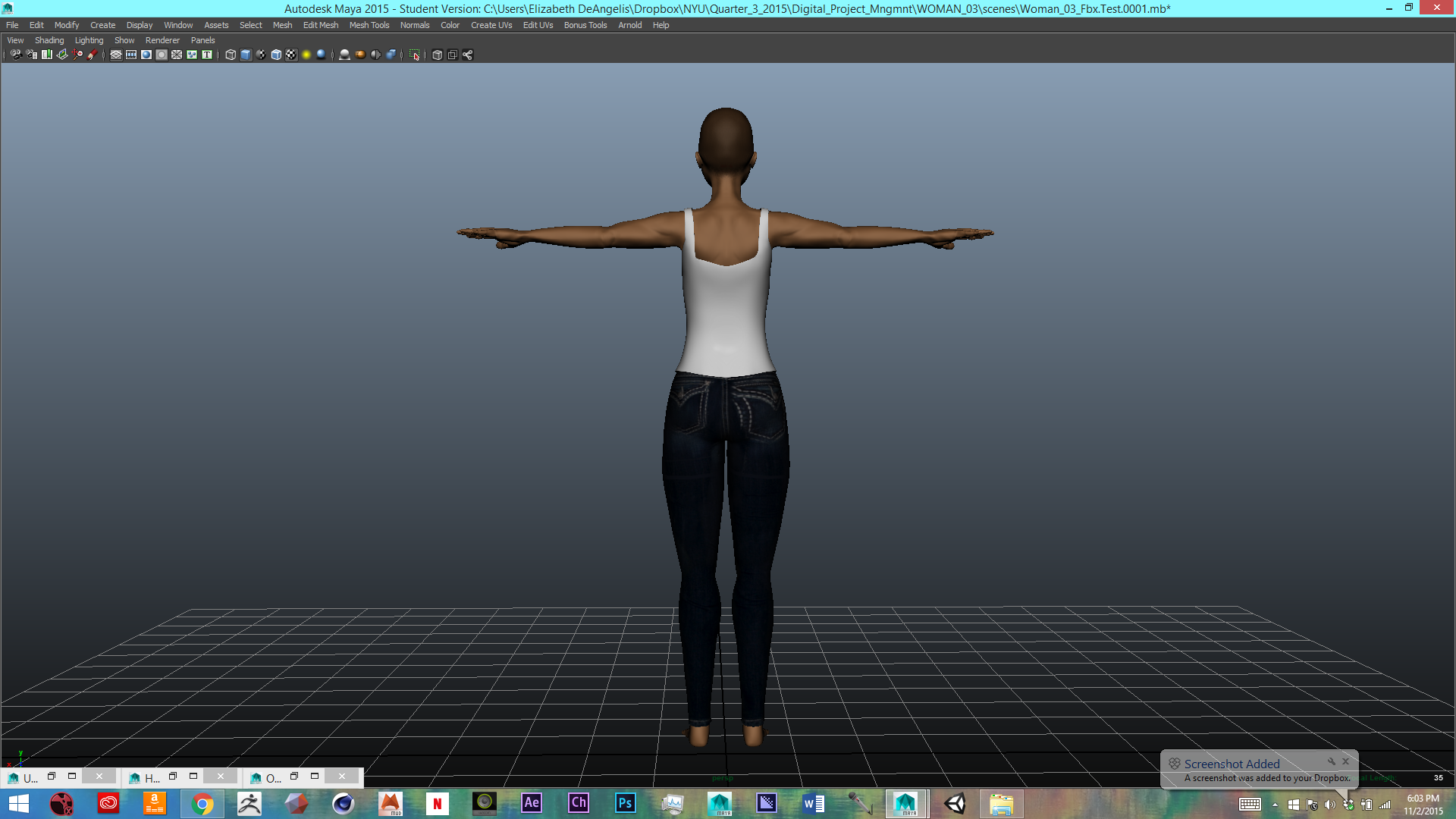Click the Multisample Anti-aliasing icon
This screenshot has width=1456, height=819.
375,55
